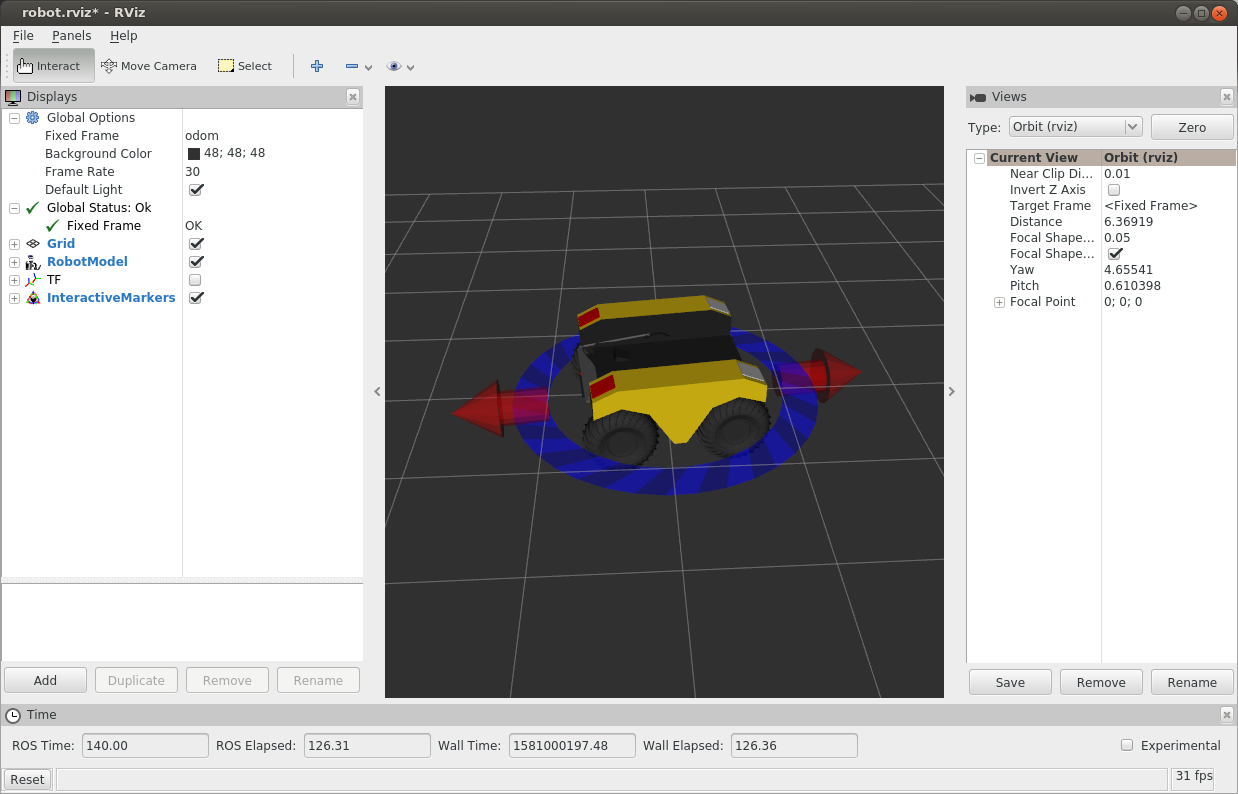
Task: Open the Panels menu
Action: click(x=71, y=35)
